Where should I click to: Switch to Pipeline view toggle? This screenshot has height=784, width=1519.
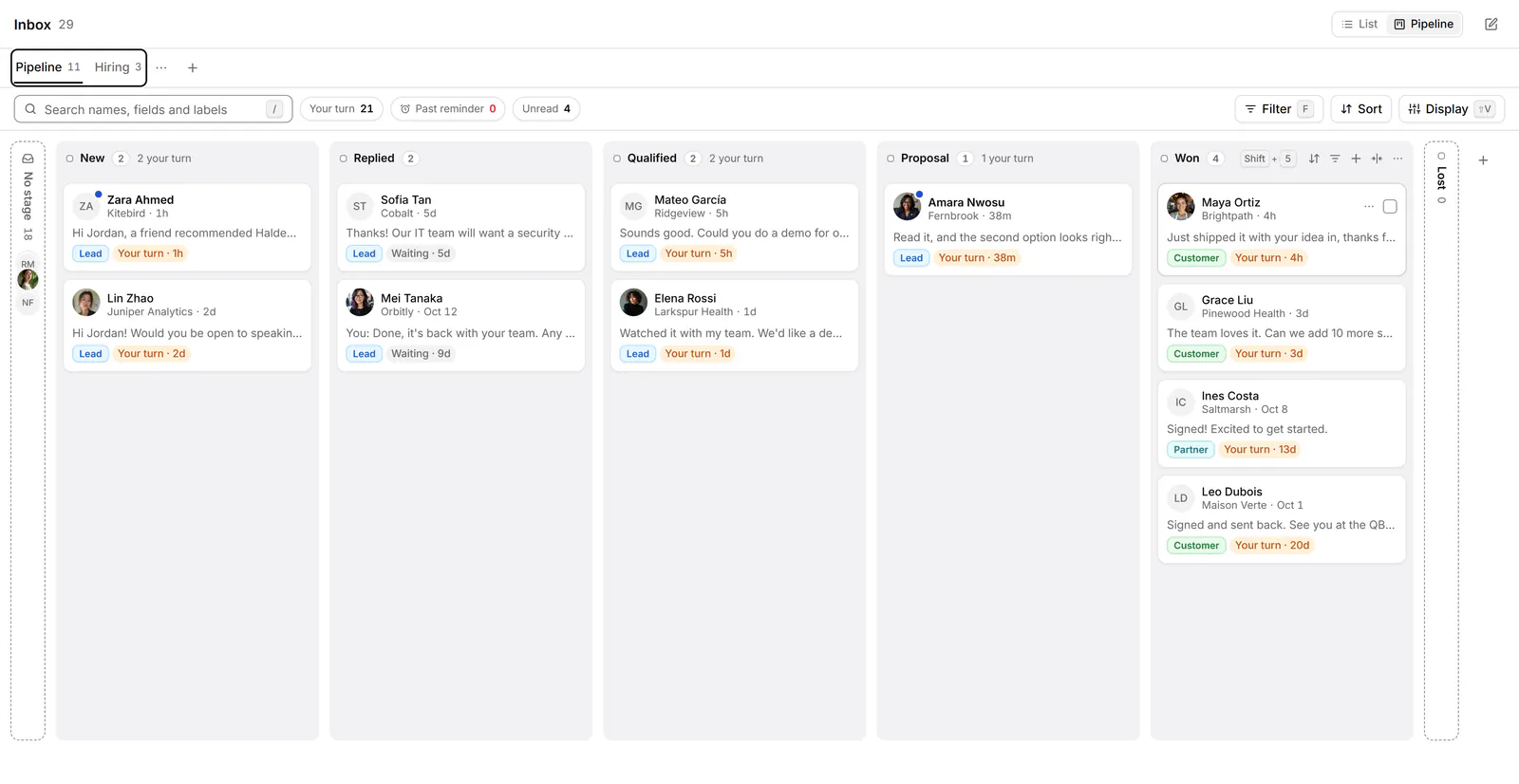(1423, 25)
